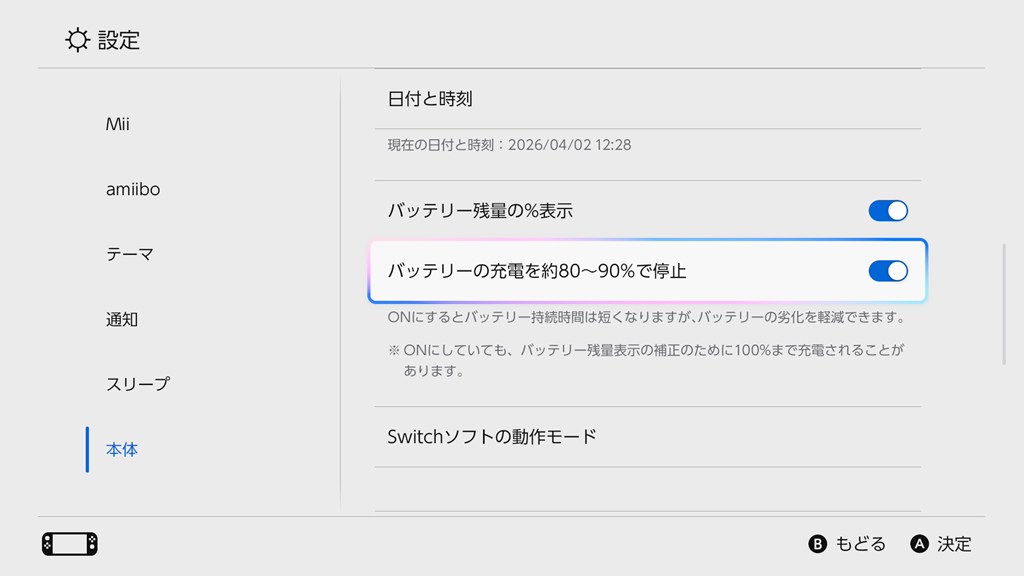Click the バッテリーの充電を約80～90%で停止 label
Viewport: 1024px width, 576px height.
pos(537,271)
